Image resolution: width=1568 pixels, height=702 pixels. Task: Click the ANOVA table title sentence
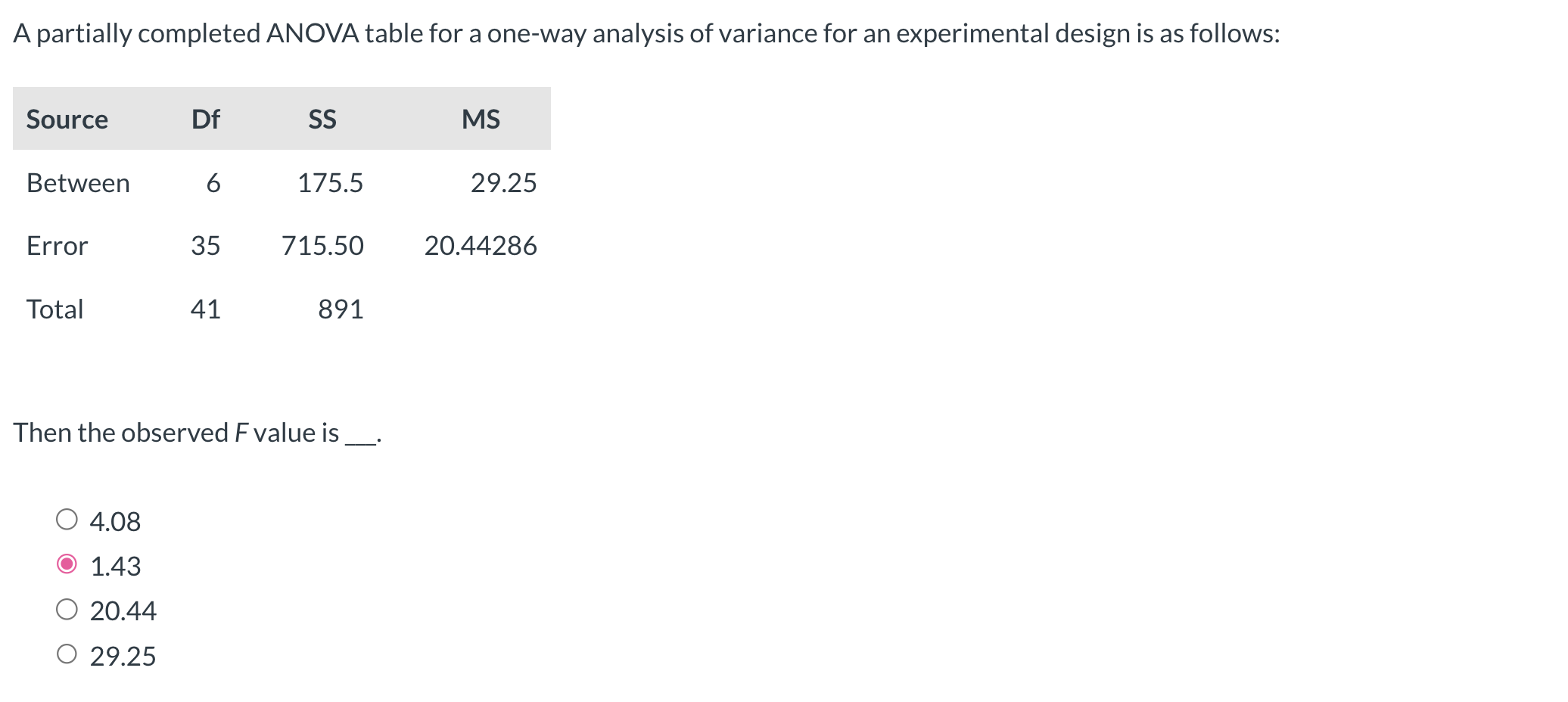[645, 32]
